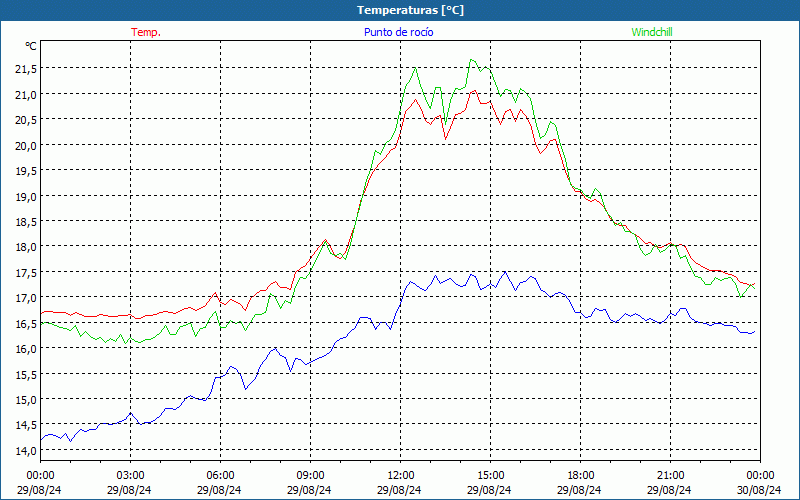Click the Temperaturas [°C] chart title
Viewport: 800px width, 500px height.
coord(410,10)
